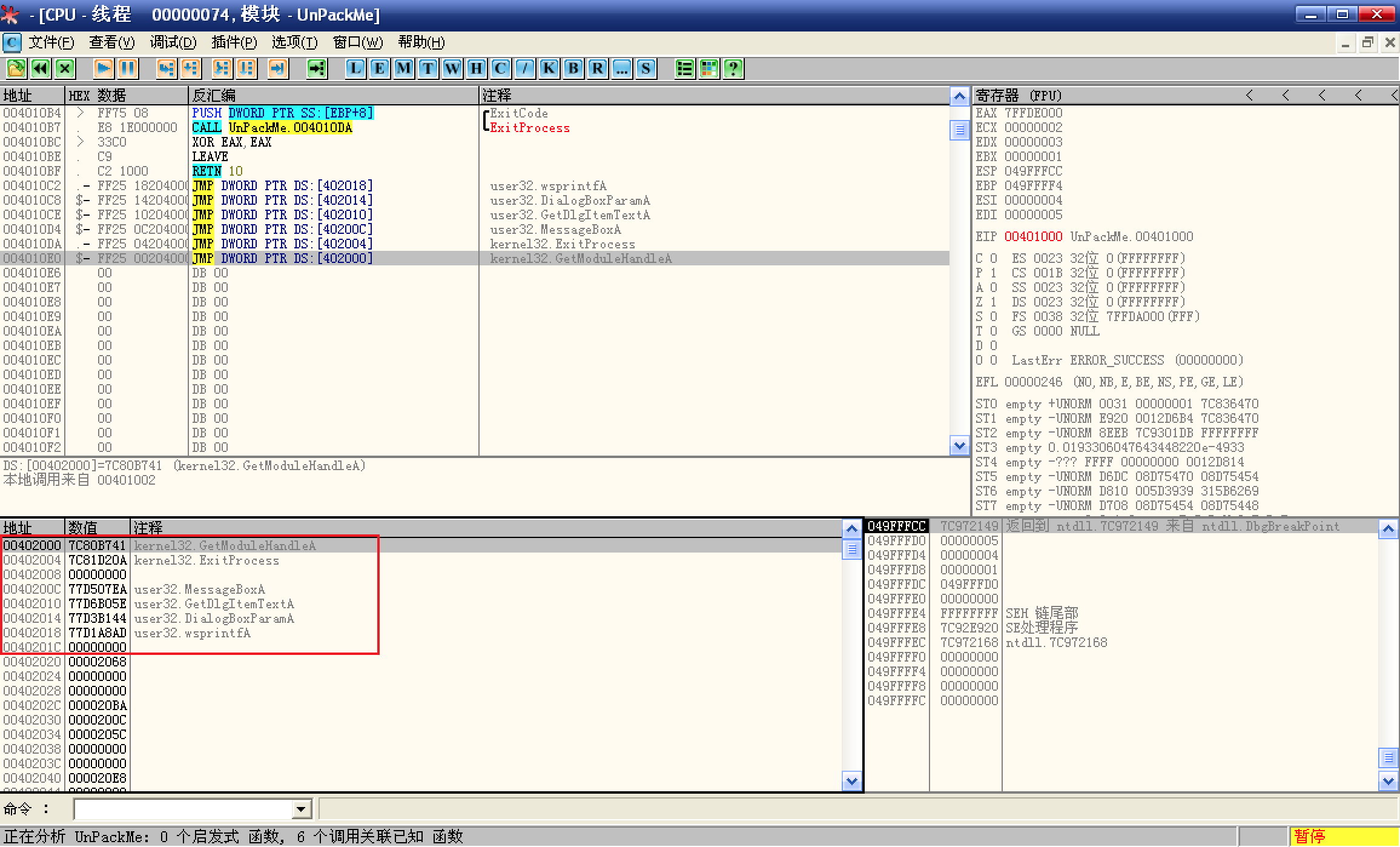Open the Call stack (K) window
The height and width of the screenshot is (847, 1400).
point(549,68)
